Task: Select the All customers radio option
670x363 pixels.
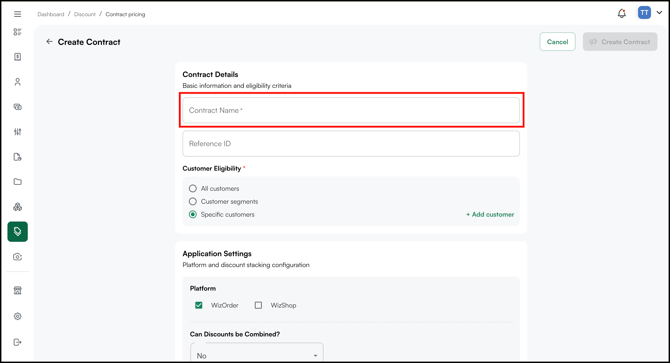Action: point(193,188)
